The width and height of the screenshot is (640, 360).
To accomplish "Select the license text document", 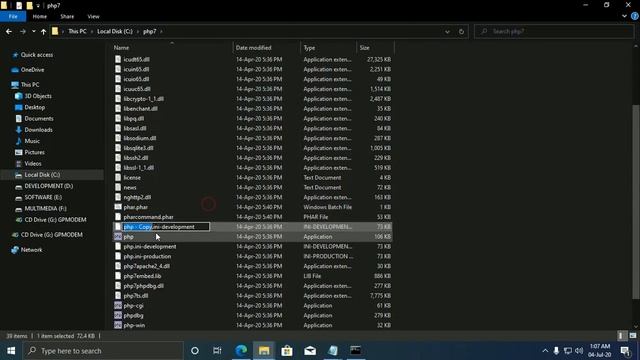I will click(132, 178).
